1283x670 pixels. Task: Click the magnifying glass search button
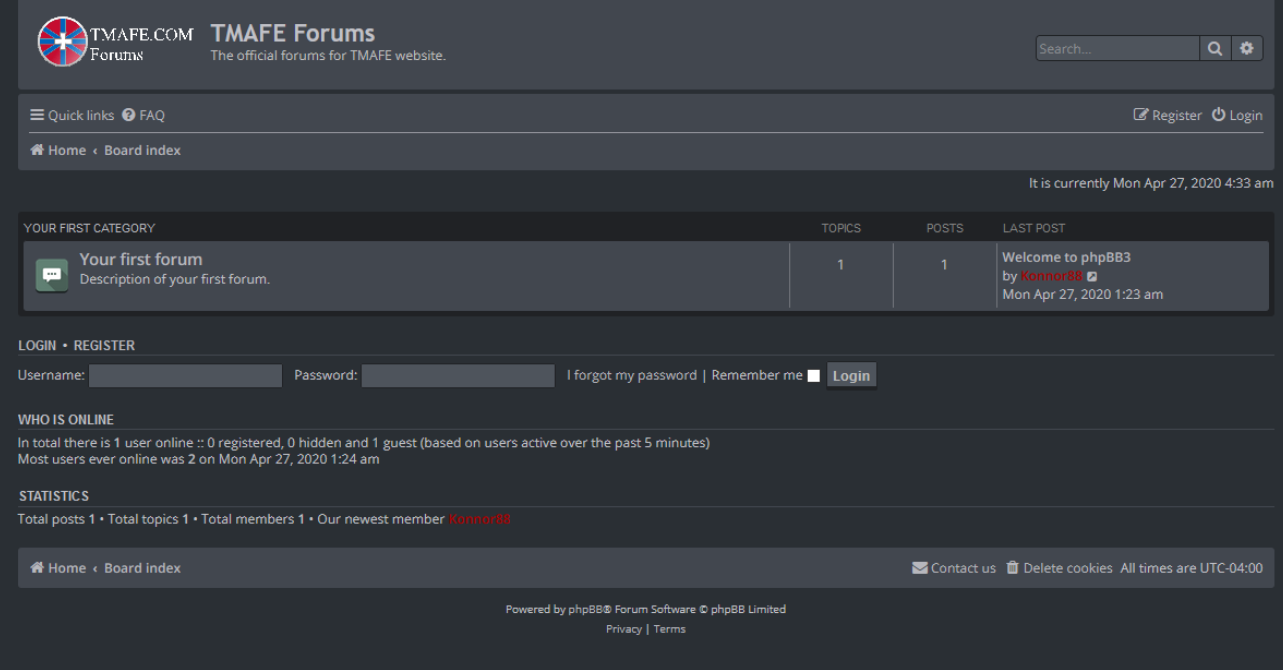[x=1215, y=48]
